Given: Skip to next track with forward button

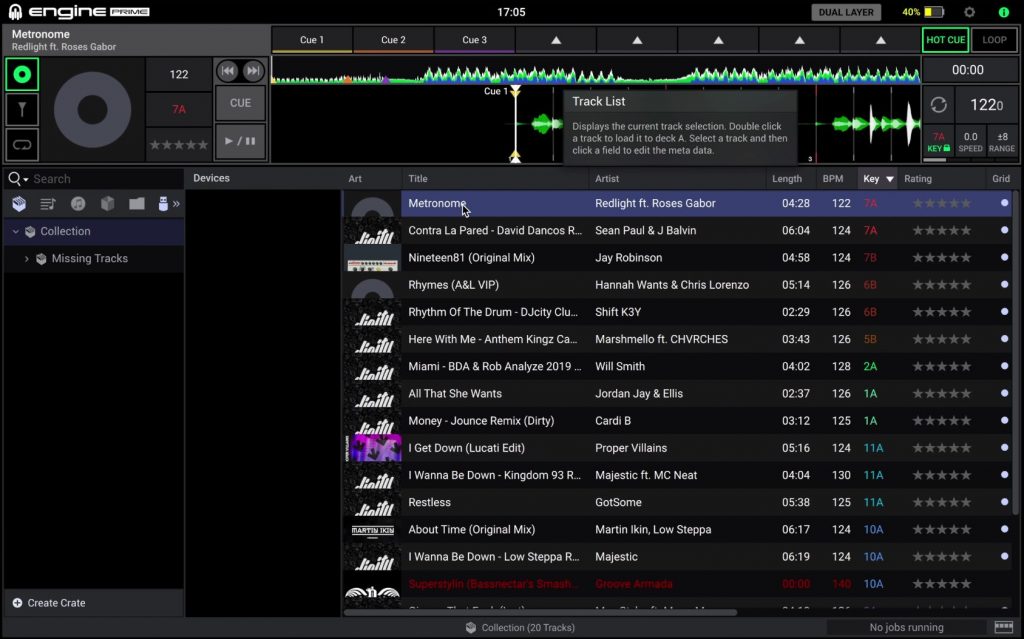Looking at the screenshot, I should tap(254, 71).
